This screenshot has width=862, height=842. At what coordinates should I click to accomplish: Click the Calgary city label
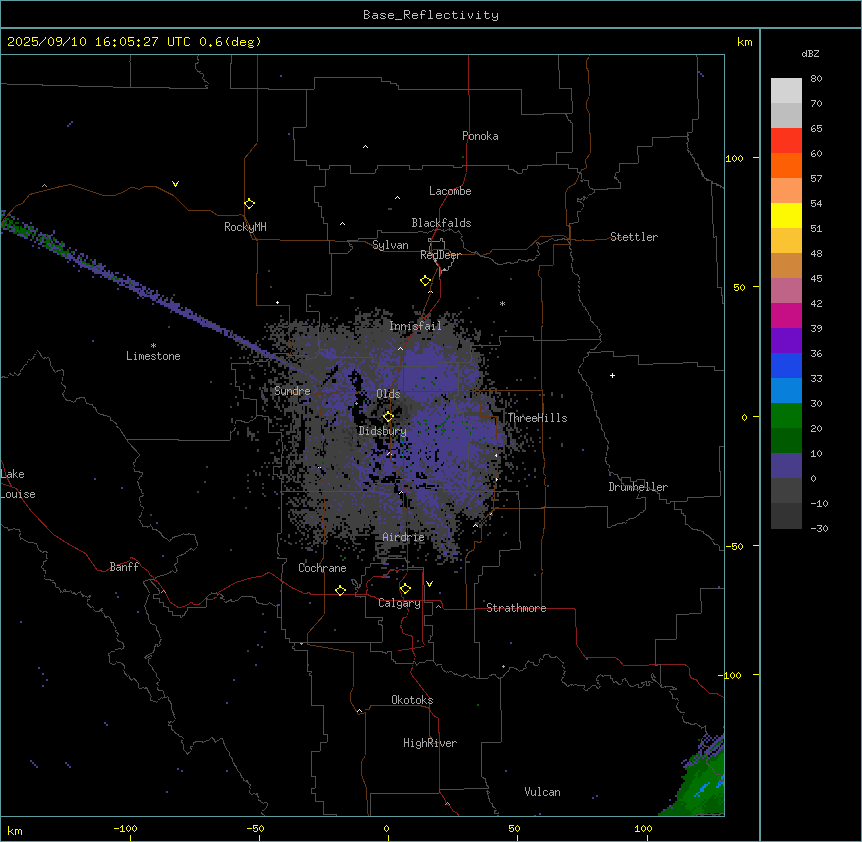399,603
